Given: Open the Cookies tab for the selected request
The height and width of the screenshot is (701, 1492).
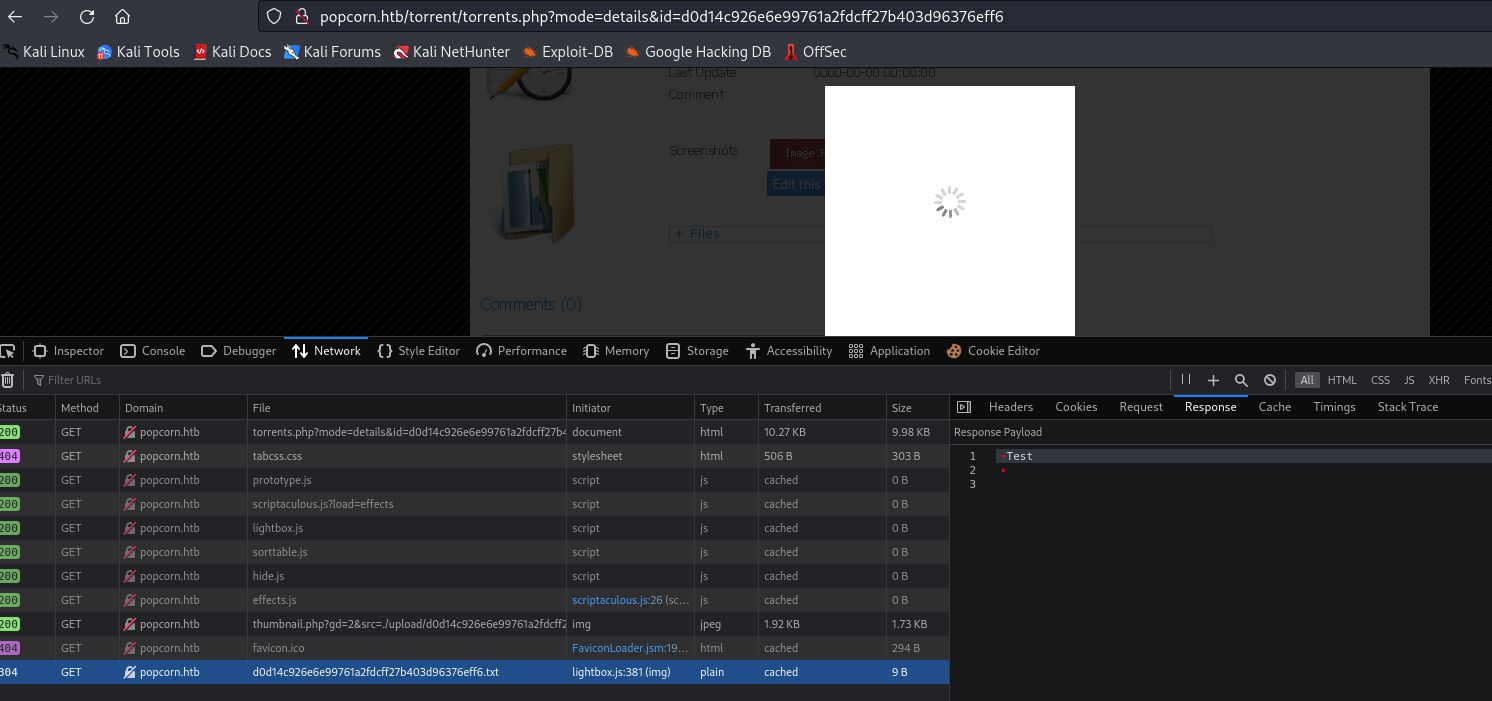Looking at the screenshot, I should point(1076,406).
